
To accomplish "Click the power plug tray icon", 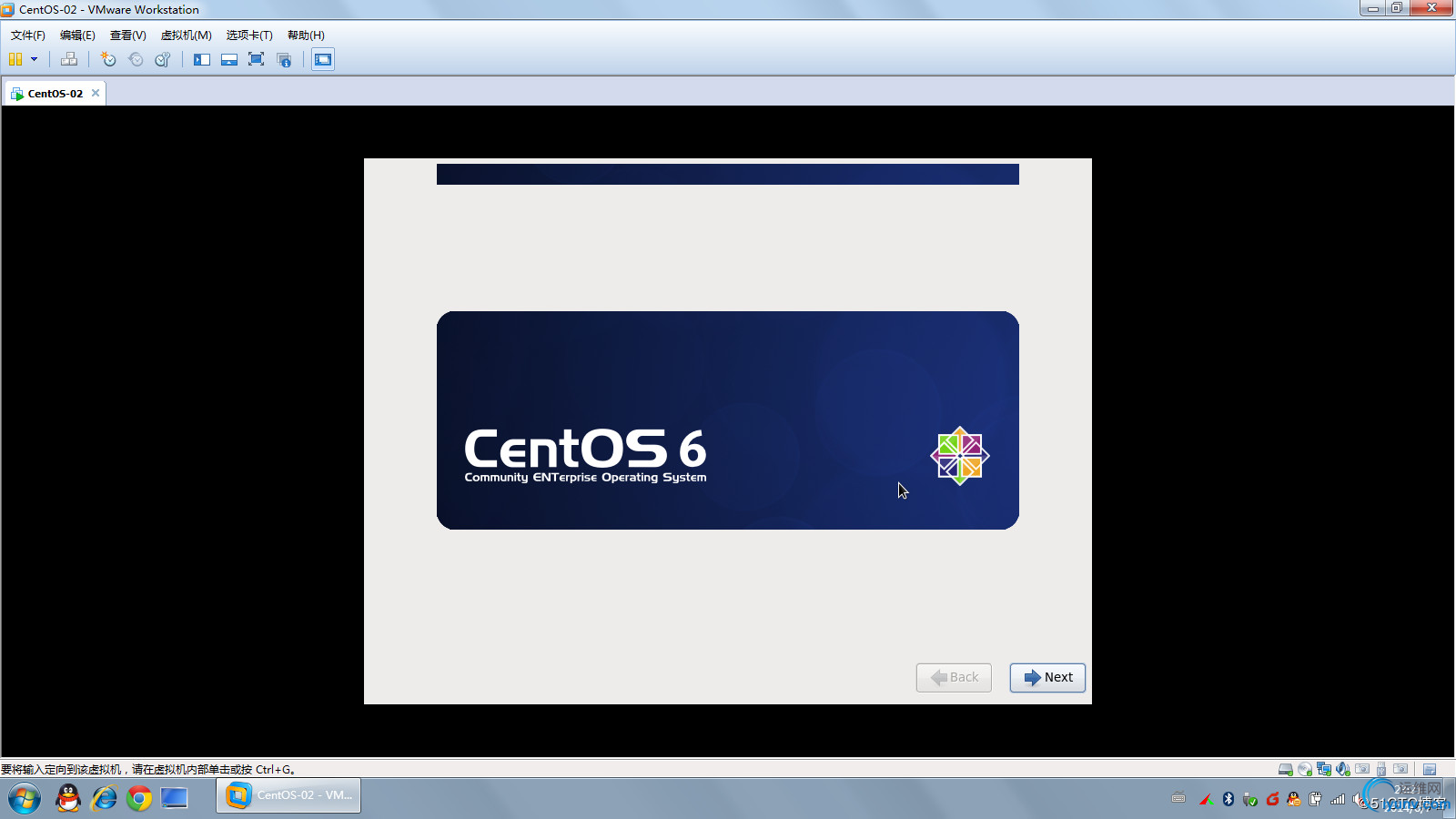I will [1315, 799].
